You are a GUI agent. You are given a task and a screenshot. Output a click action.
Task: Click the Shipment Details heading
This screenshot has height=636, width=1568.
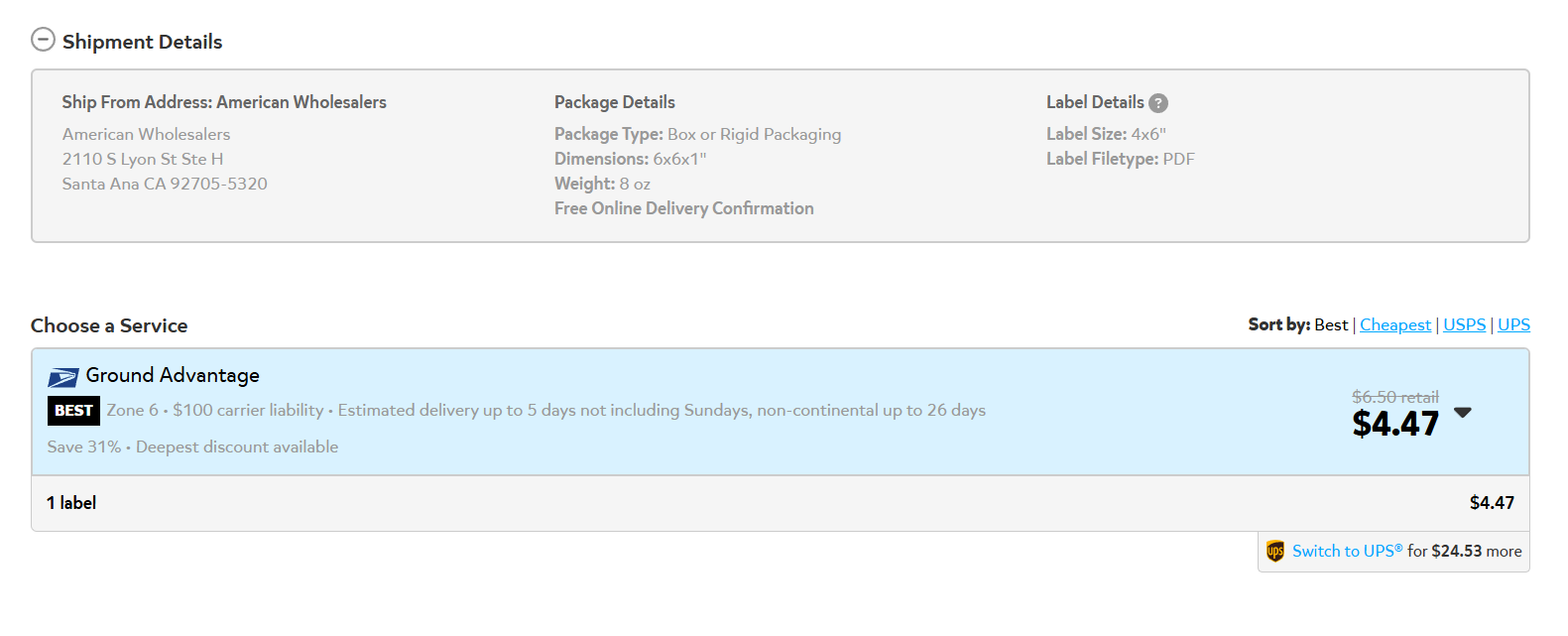(x=142, y=42)
